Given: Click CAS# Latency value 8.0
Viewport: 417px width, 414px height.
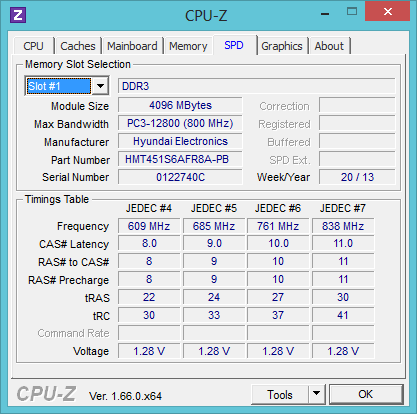Looking at the screenshot, I should (149, 243).
